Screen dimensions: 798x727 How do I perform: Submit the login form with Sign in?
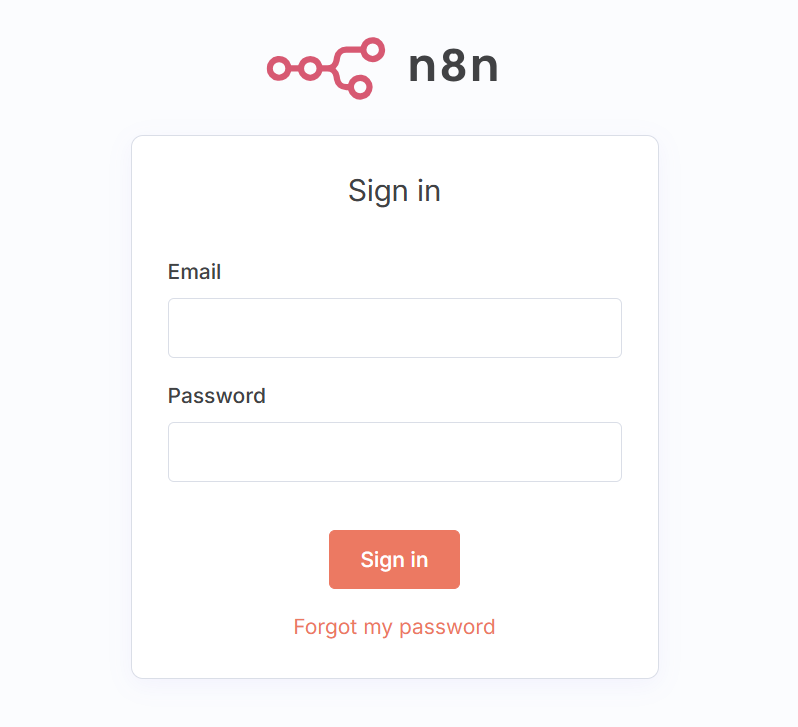click(x=394, y=559)
